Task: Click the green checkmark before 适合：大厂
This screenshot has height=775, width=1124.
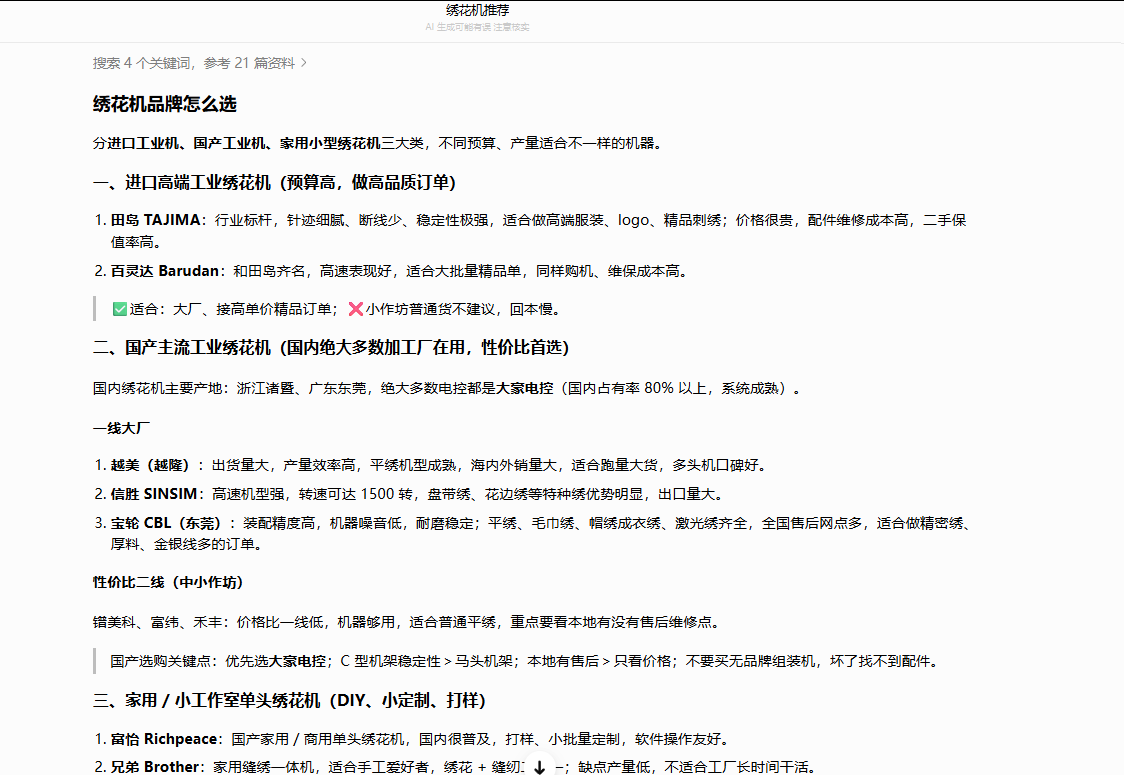Action: click(120, 309)
